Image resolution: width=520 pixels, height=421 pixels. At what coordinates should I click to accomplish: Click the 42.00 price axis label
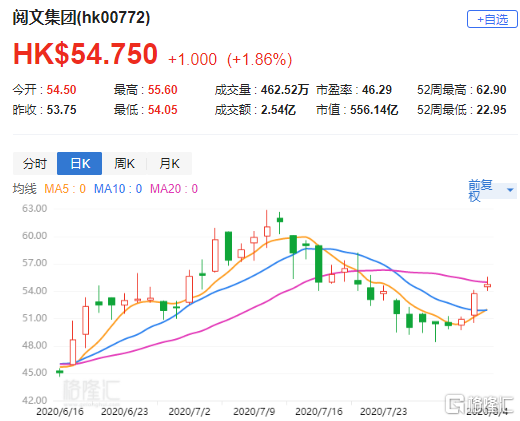tap(35, 400)
